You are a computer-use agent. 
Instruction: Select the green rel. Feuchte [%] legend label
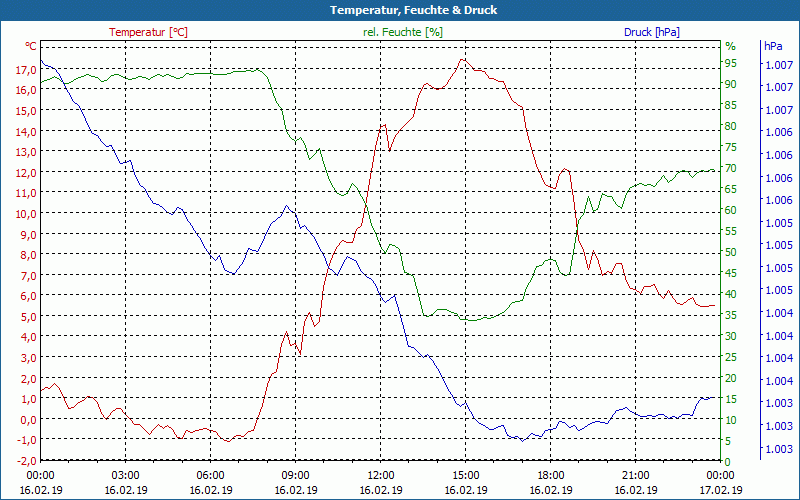[403, 32]
